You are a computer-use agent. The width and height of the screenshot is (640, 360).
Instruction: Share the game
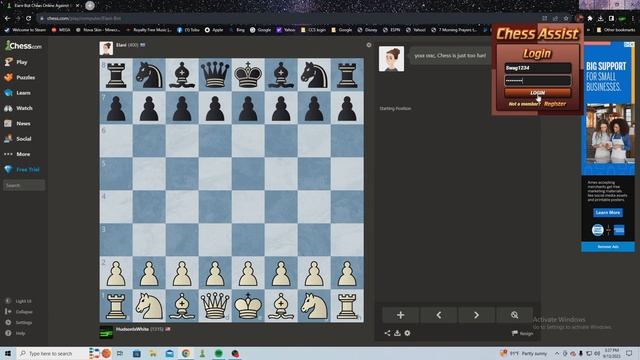(x=387, y=333)
